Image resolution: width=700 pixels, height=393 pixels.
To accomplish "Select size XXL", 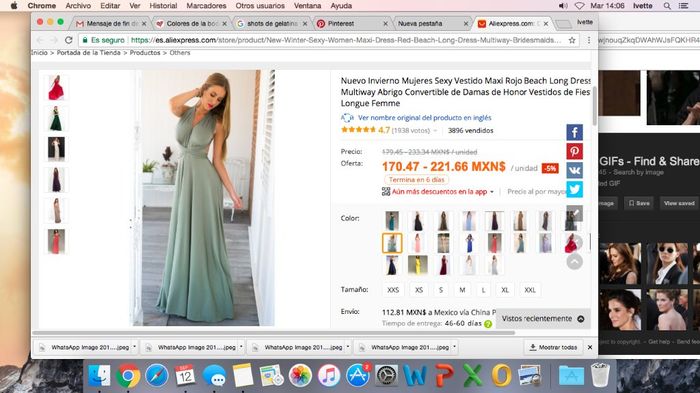I will coord(530,290).
